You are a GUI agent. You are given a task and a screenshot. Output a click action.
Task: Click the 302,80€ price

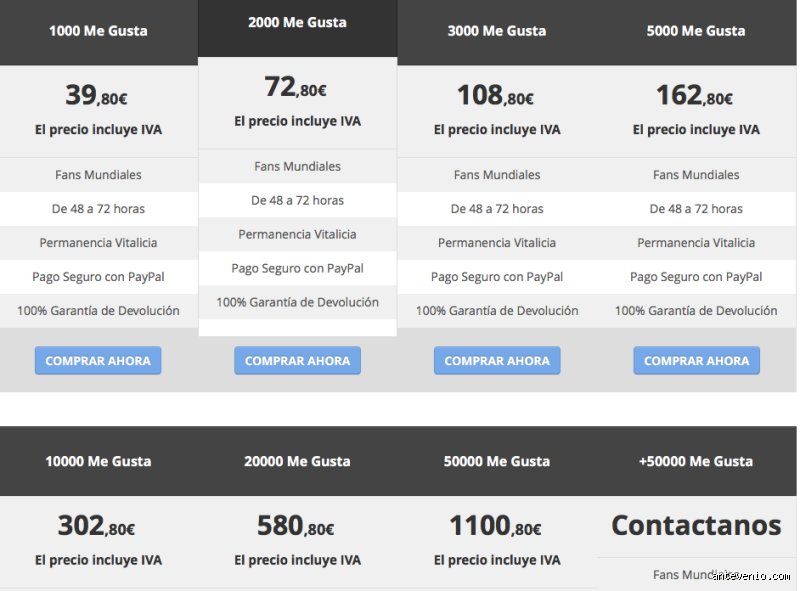point(96,526)
